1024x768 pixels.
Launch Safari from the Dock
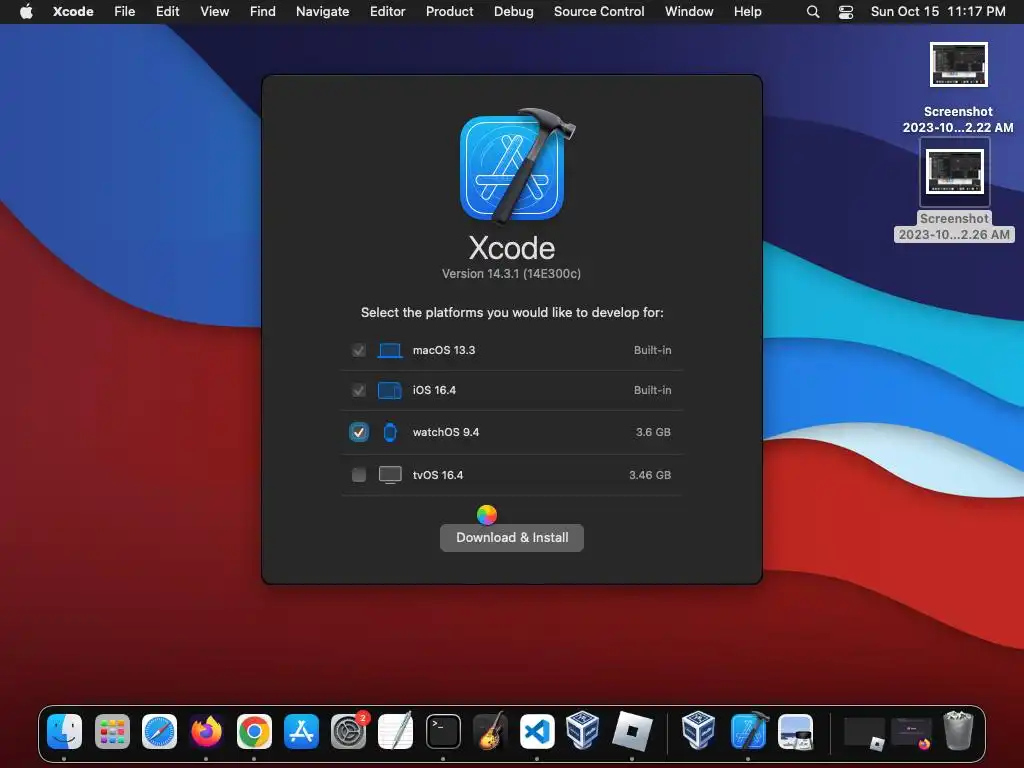pos(159,731)
